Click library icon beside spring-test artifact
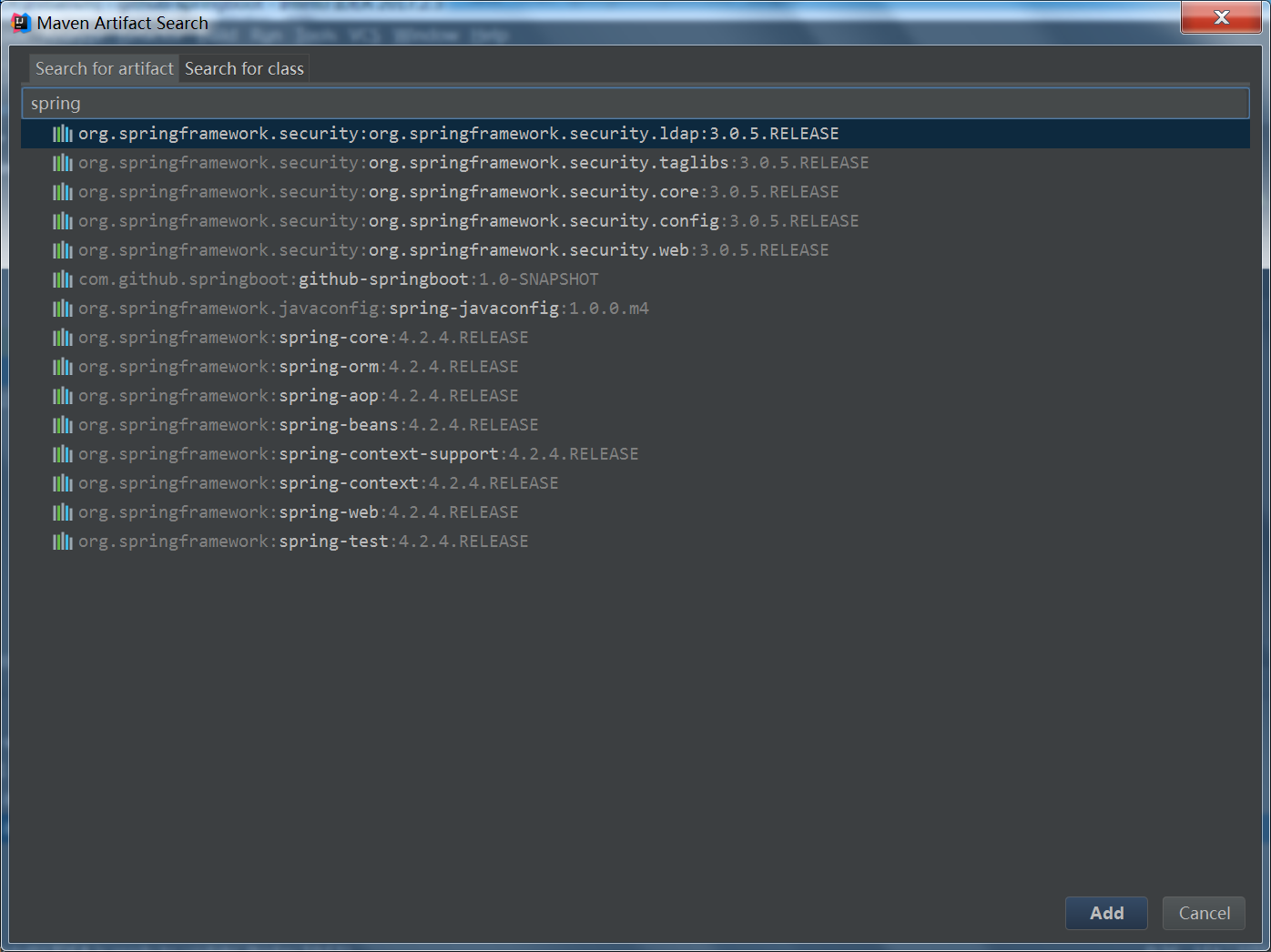 (63, 542)
